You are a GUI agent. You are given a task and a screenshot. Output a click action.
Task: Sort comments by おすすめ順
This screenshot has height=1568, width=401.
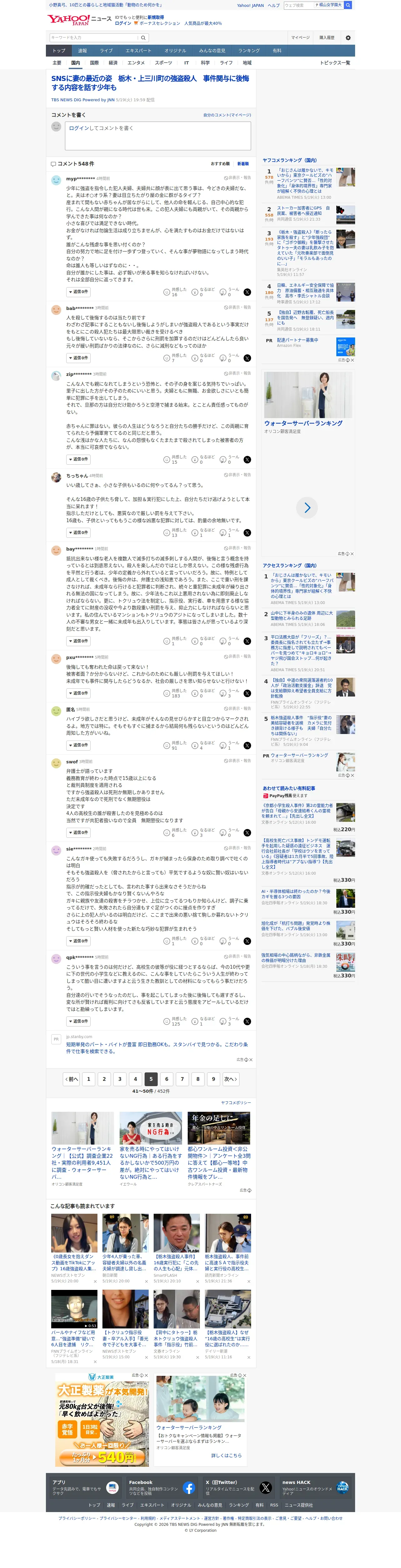coord(220,164)
